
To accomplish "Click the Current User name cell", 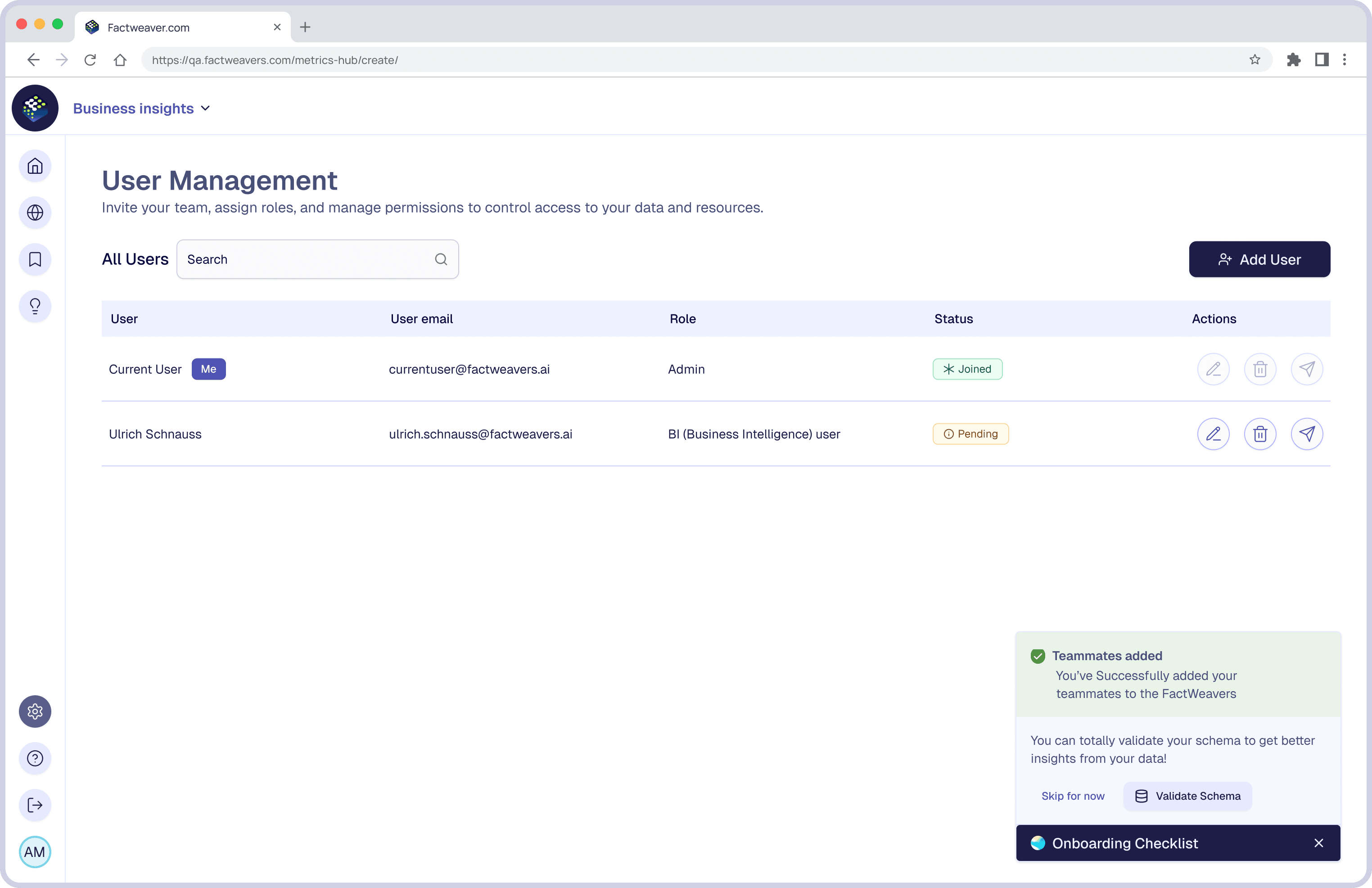I will point(144,369).
